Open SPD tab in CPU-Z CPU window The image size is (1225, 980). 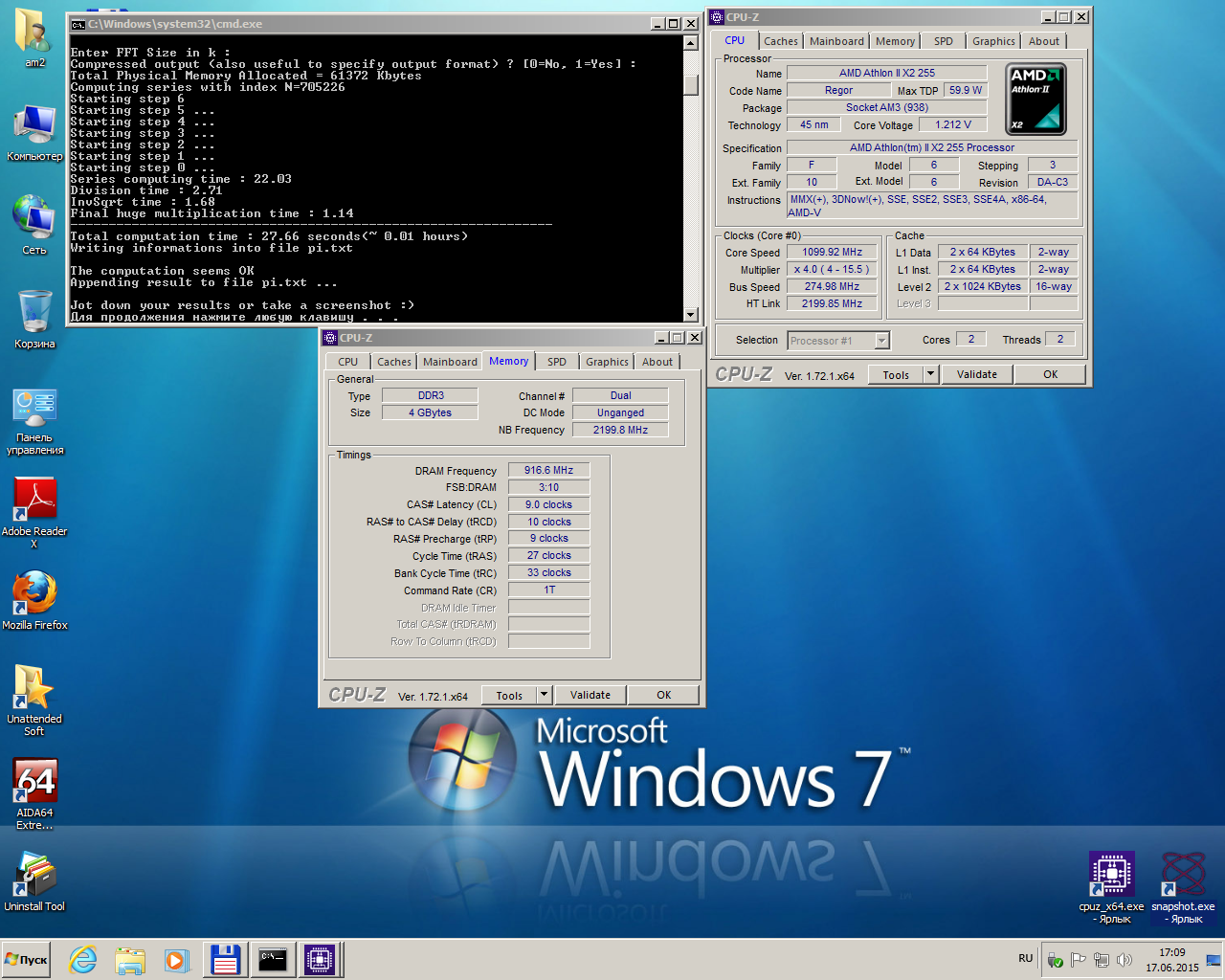(944, 41)
